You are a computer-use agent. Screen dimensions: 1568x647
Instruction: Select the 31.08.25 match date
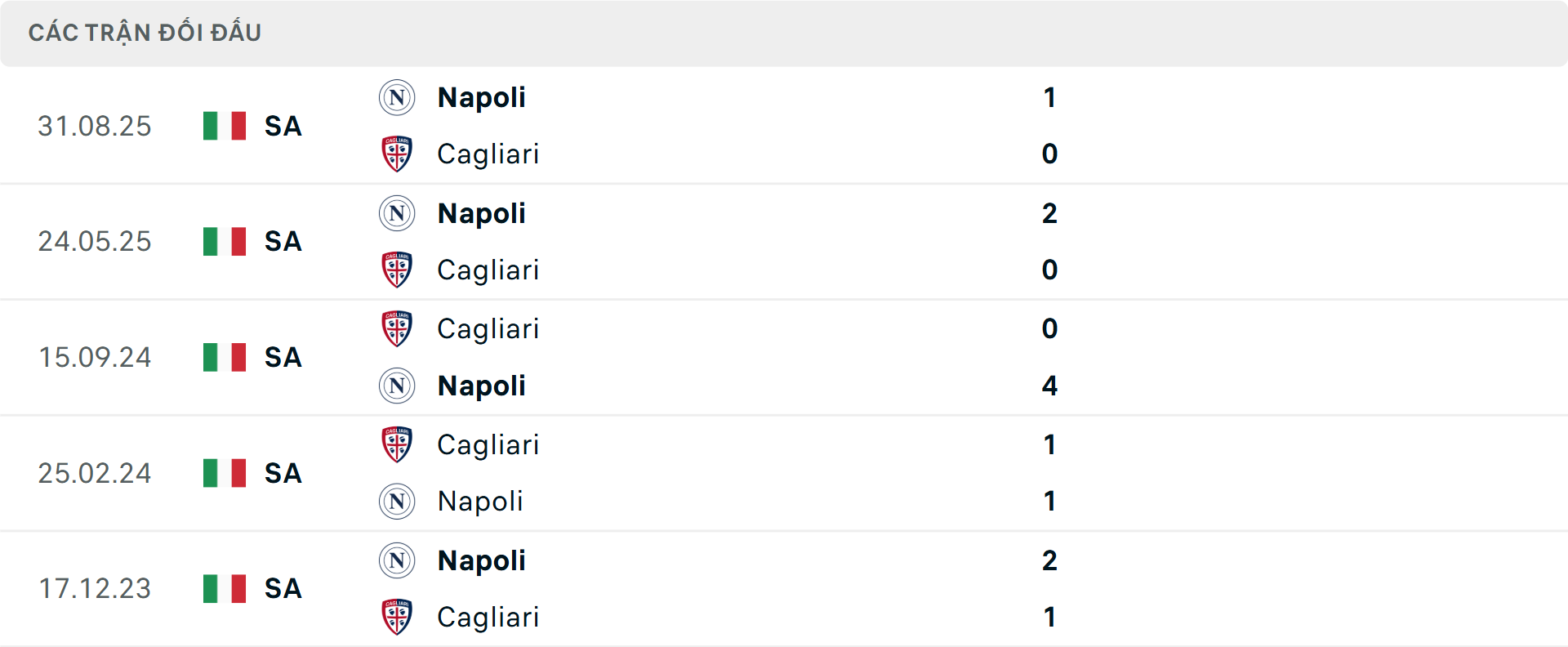tap(95, 127)
